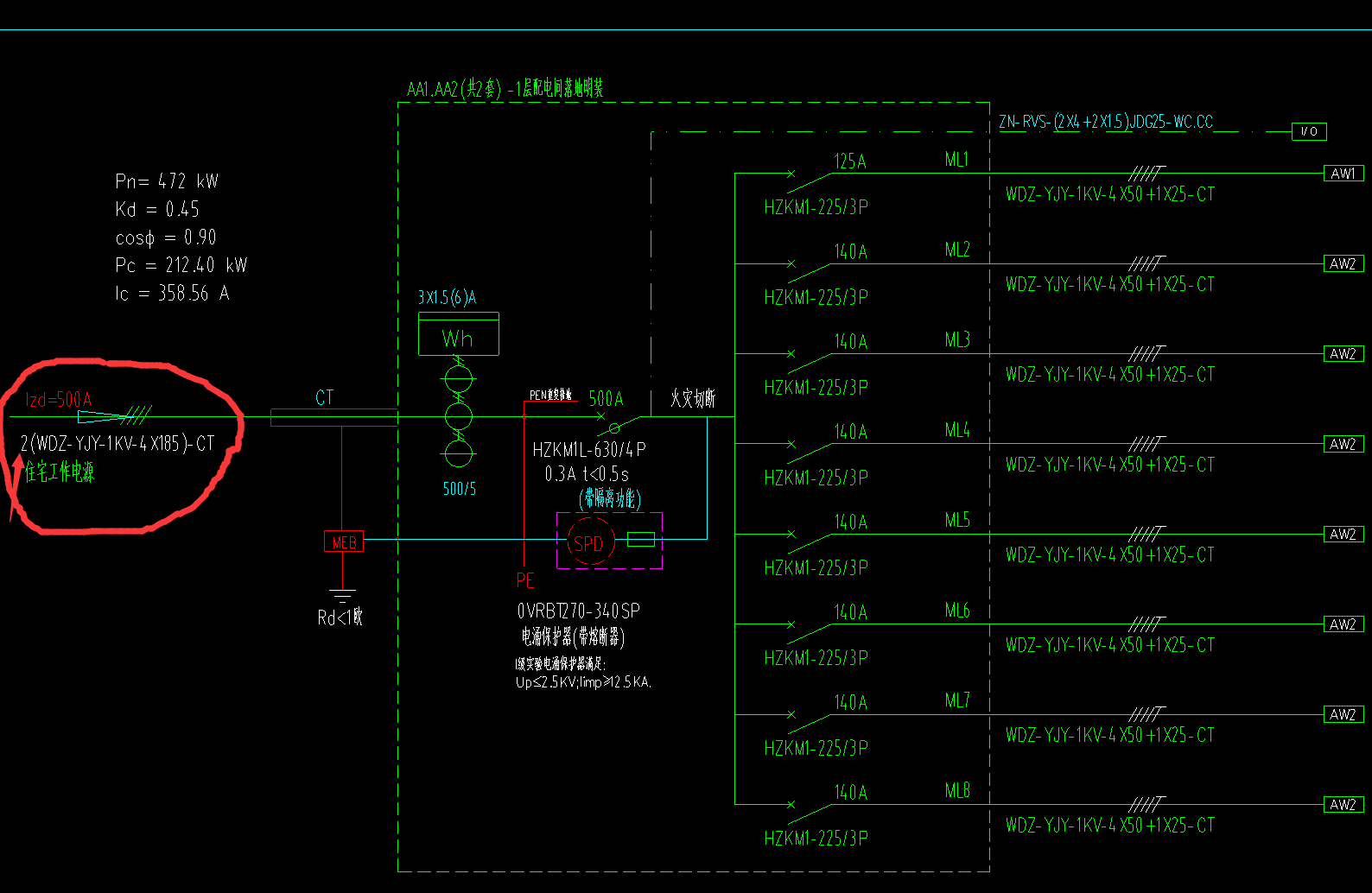Select the red MEB box
Screen dimensions: 1372x893
tap(344, 542)
